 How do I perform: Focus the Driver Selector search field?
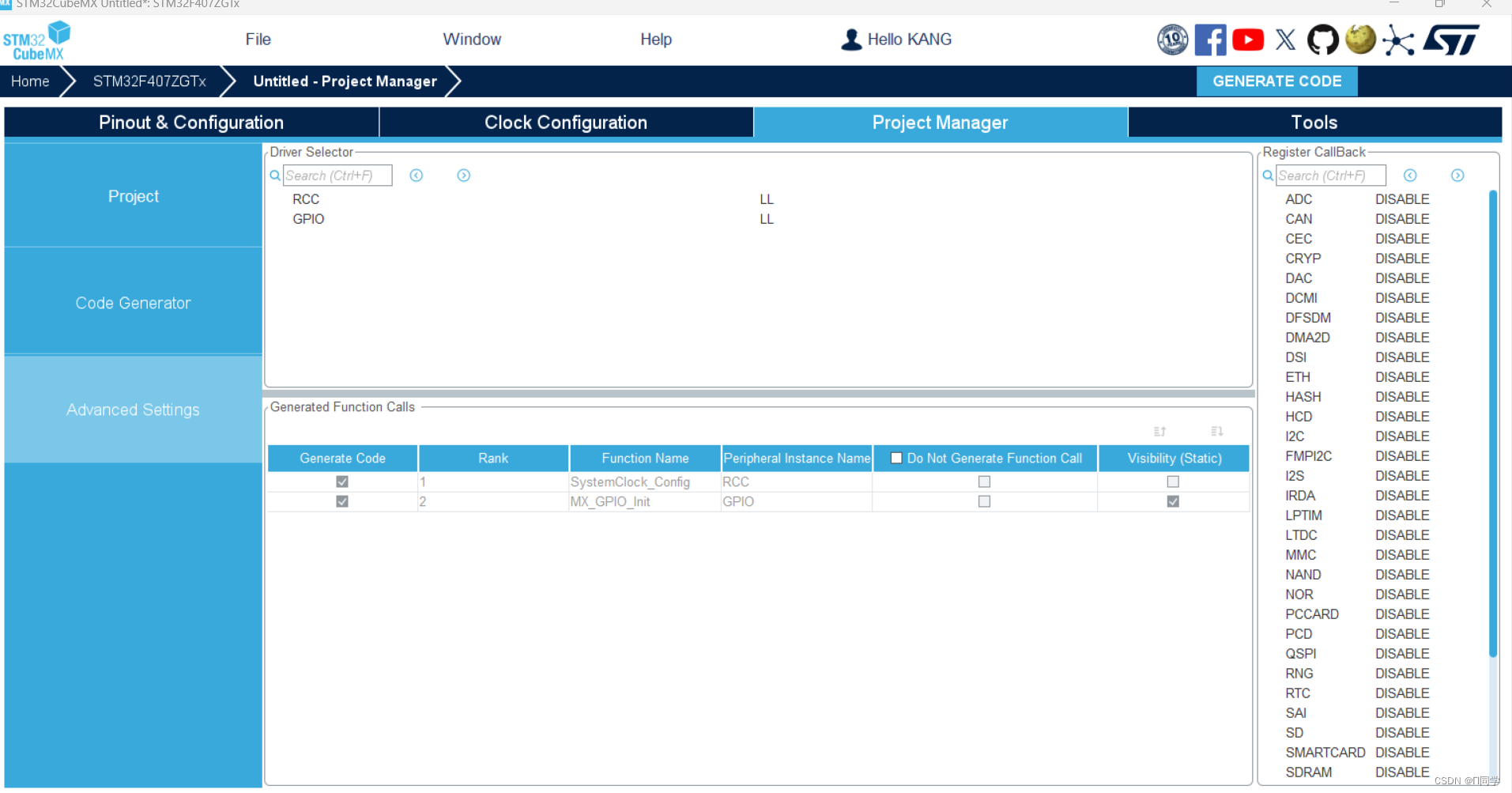(337, 176)
